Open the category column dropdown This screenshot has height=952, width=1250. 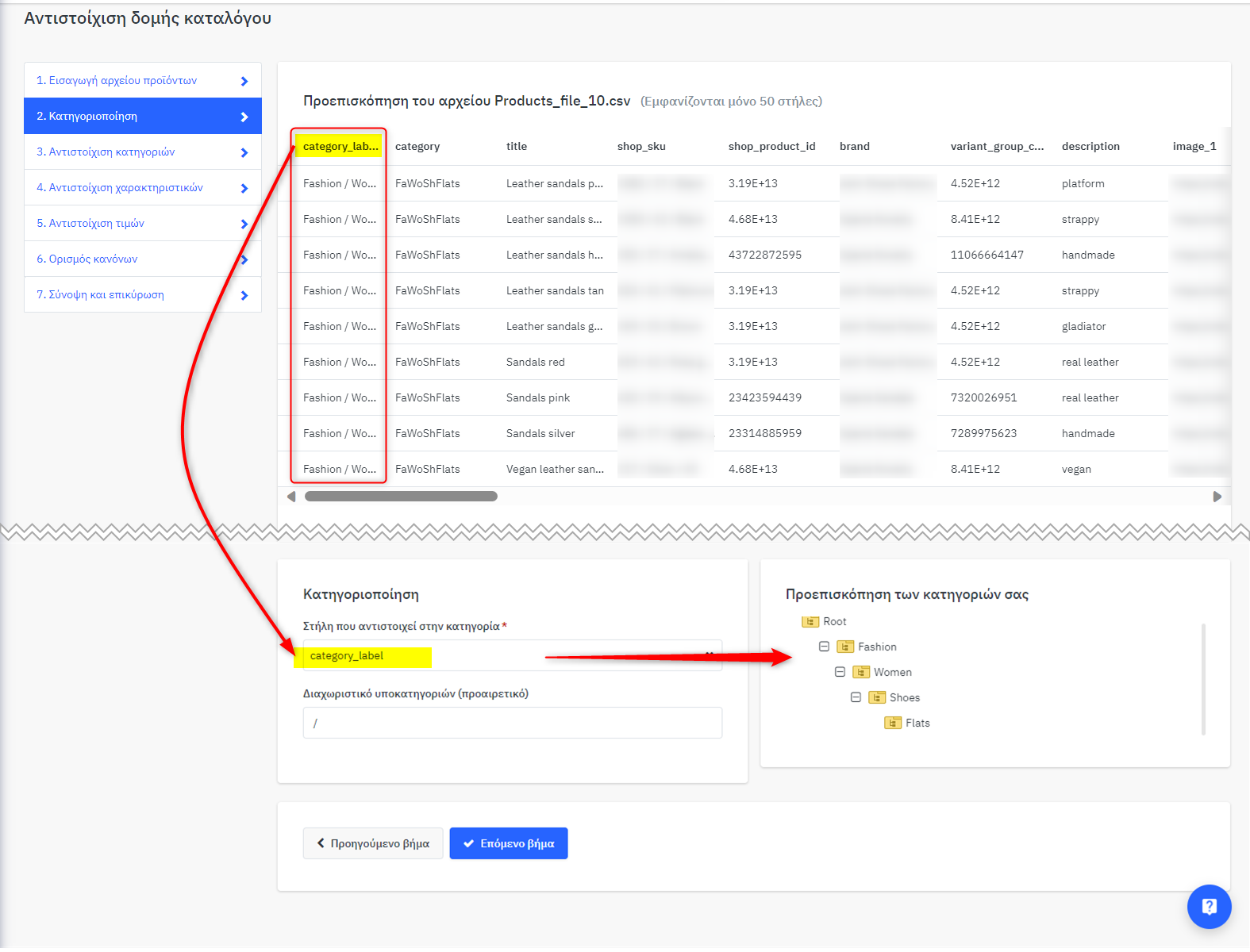[512, 656]
